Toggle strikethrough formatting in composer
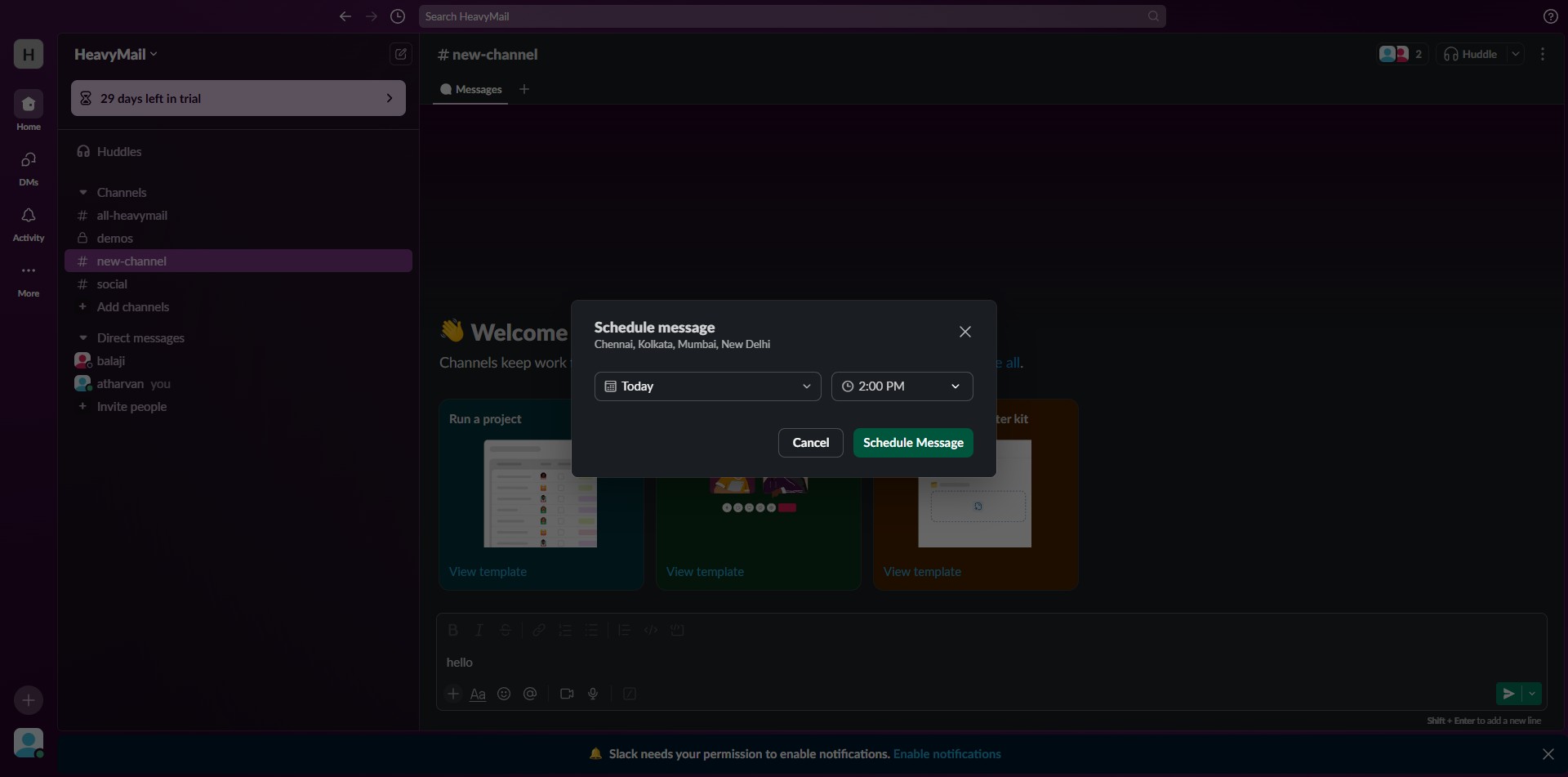The image size is (1568, 777). (x=506, y=630)
